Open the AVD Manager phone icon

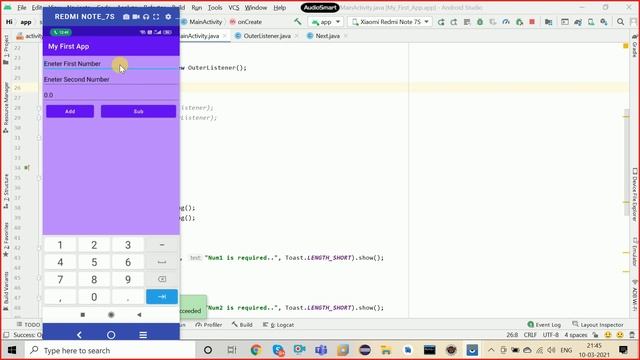pyautogui.click(x=591, y=22)
